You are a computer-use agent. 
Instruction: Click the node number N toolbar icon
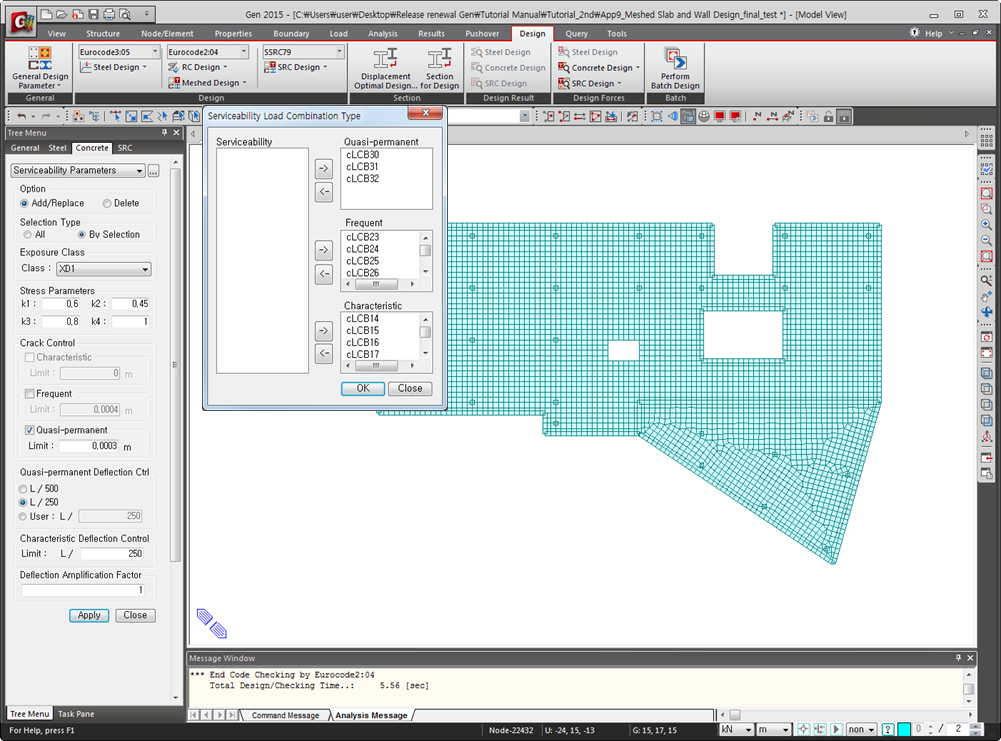point(757,116)
